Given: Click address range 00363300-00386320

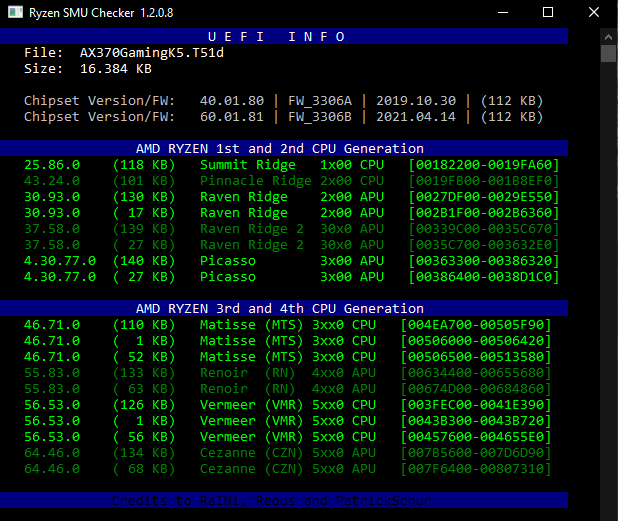Looking at the screenshot, I should [484, 261].
